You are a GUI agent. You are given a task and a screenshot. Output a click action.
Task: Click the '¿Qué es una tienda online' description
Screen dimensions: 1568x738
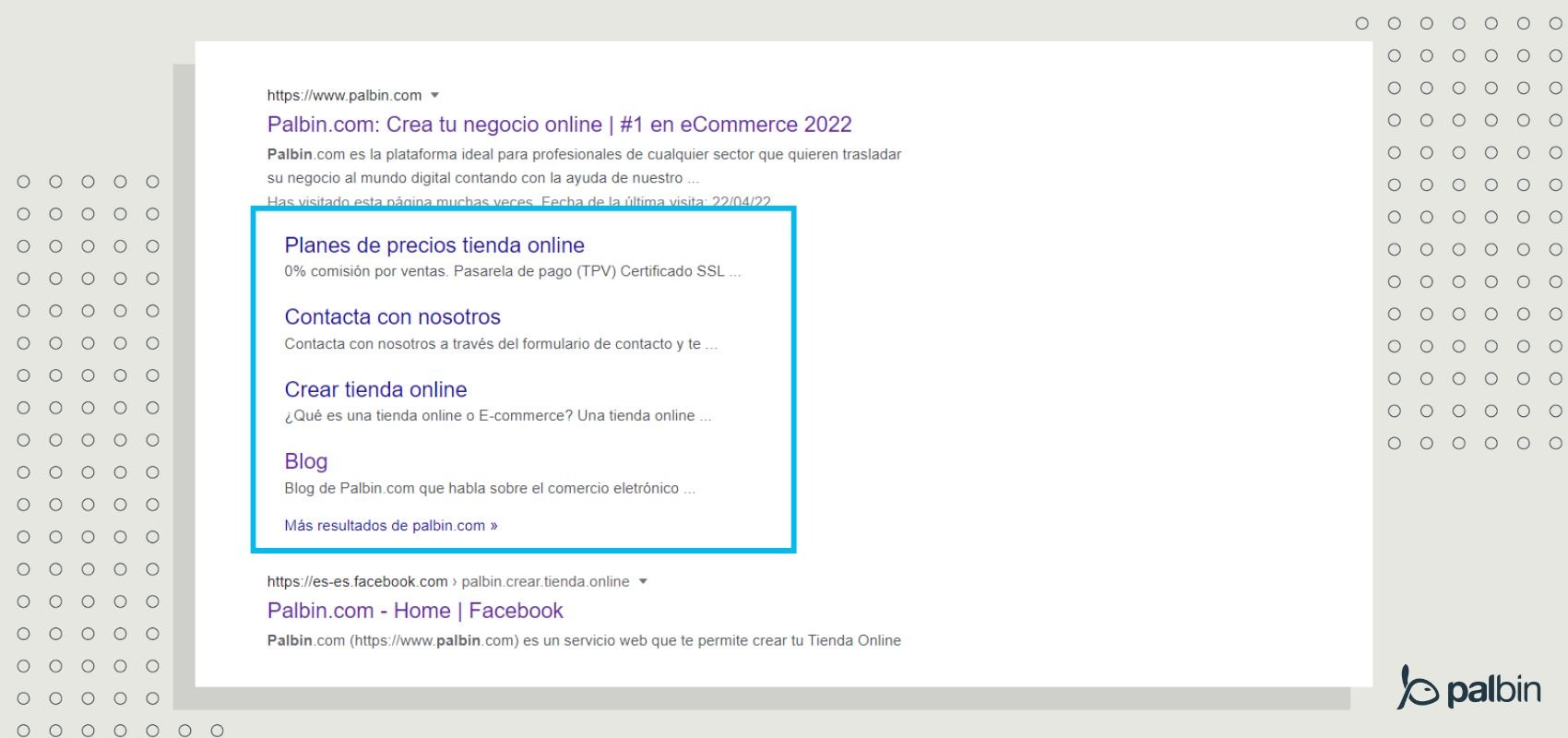pyautogui.click(x=497, y=416)
